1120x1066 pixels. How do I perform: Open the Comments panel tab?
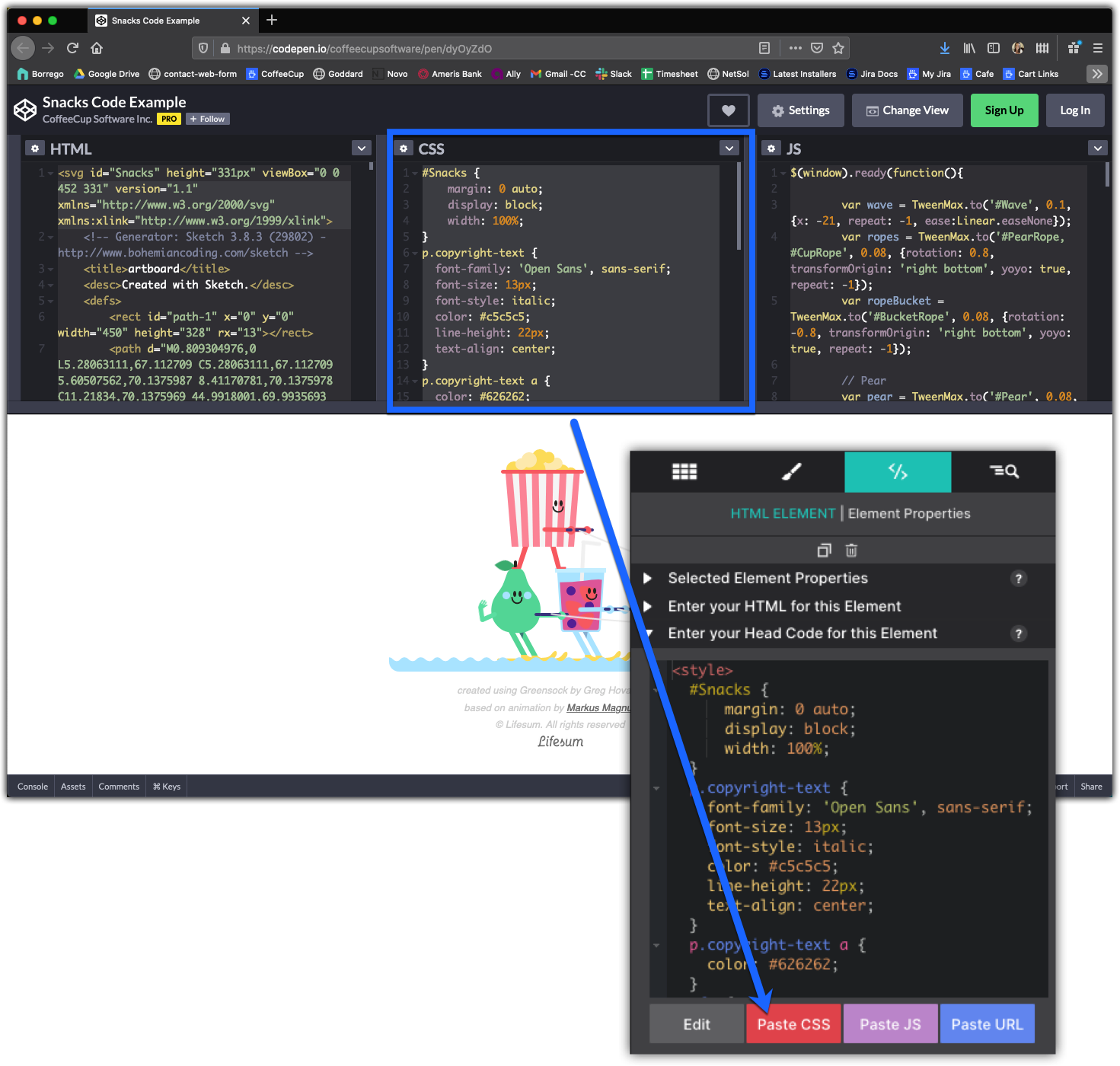[x=119, y=787]
